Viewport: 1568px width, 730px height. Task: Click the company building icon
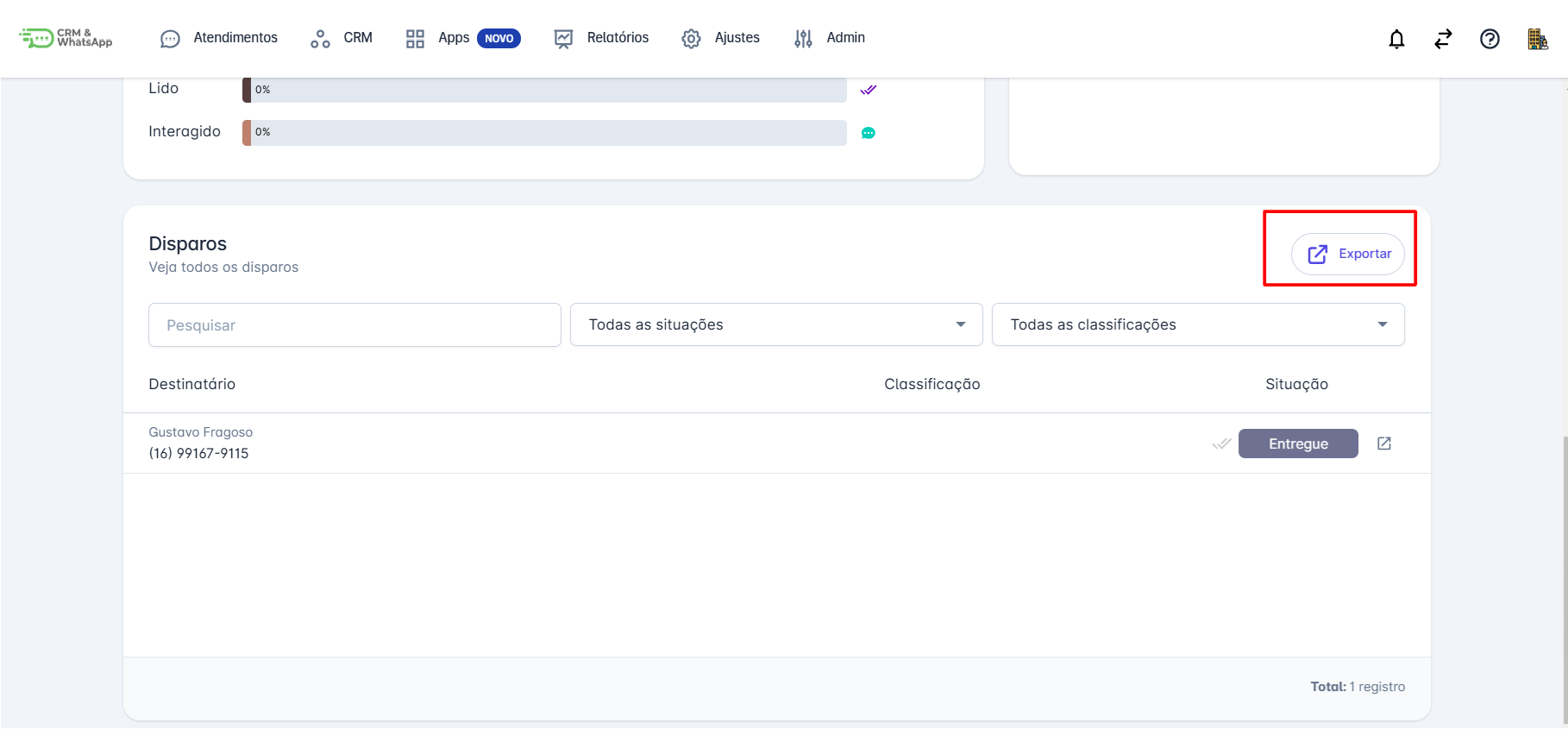pos(1537,39)
